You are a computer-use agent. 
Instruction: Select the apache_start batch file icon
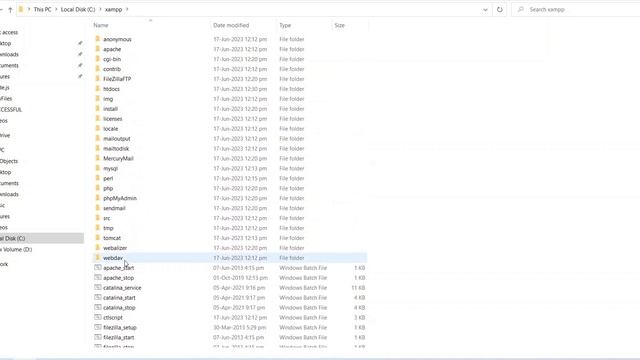click(x=98, y=267)
